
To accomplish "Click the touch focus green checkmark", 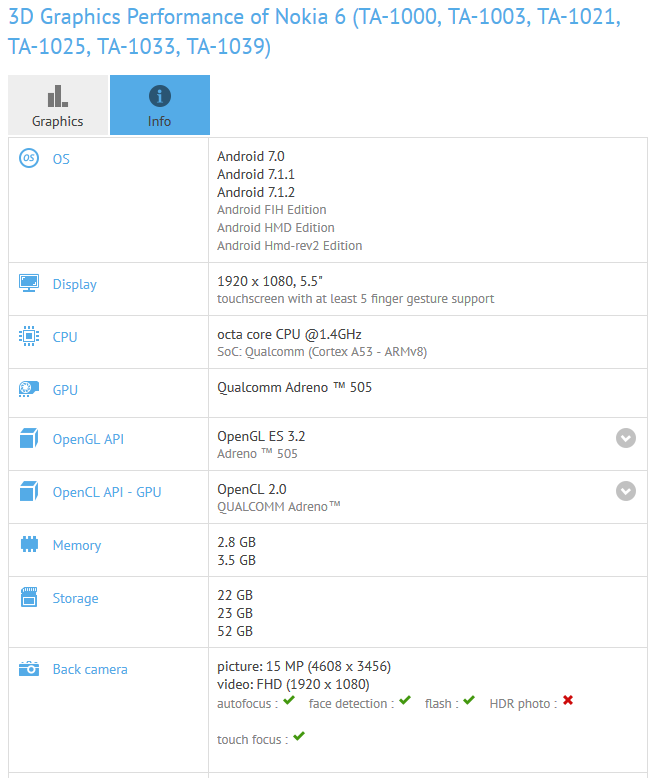I will click(x=299, y=737).
